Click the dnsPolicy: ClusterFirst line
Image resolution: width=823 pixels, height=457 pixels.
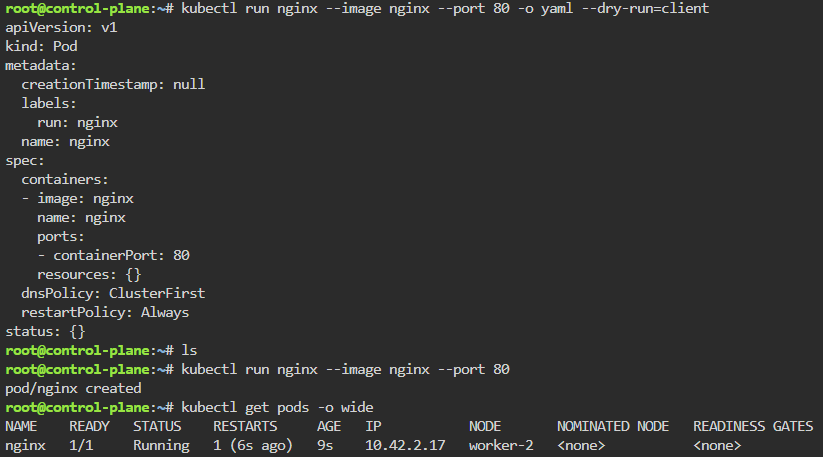point(113,293)
